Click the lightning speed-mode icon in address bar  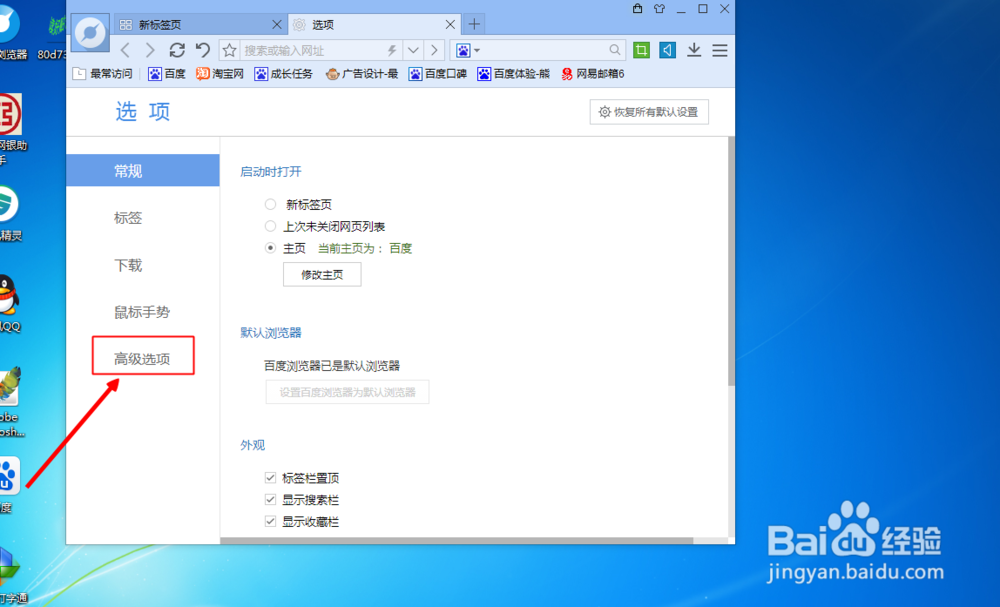click(392, 50)
